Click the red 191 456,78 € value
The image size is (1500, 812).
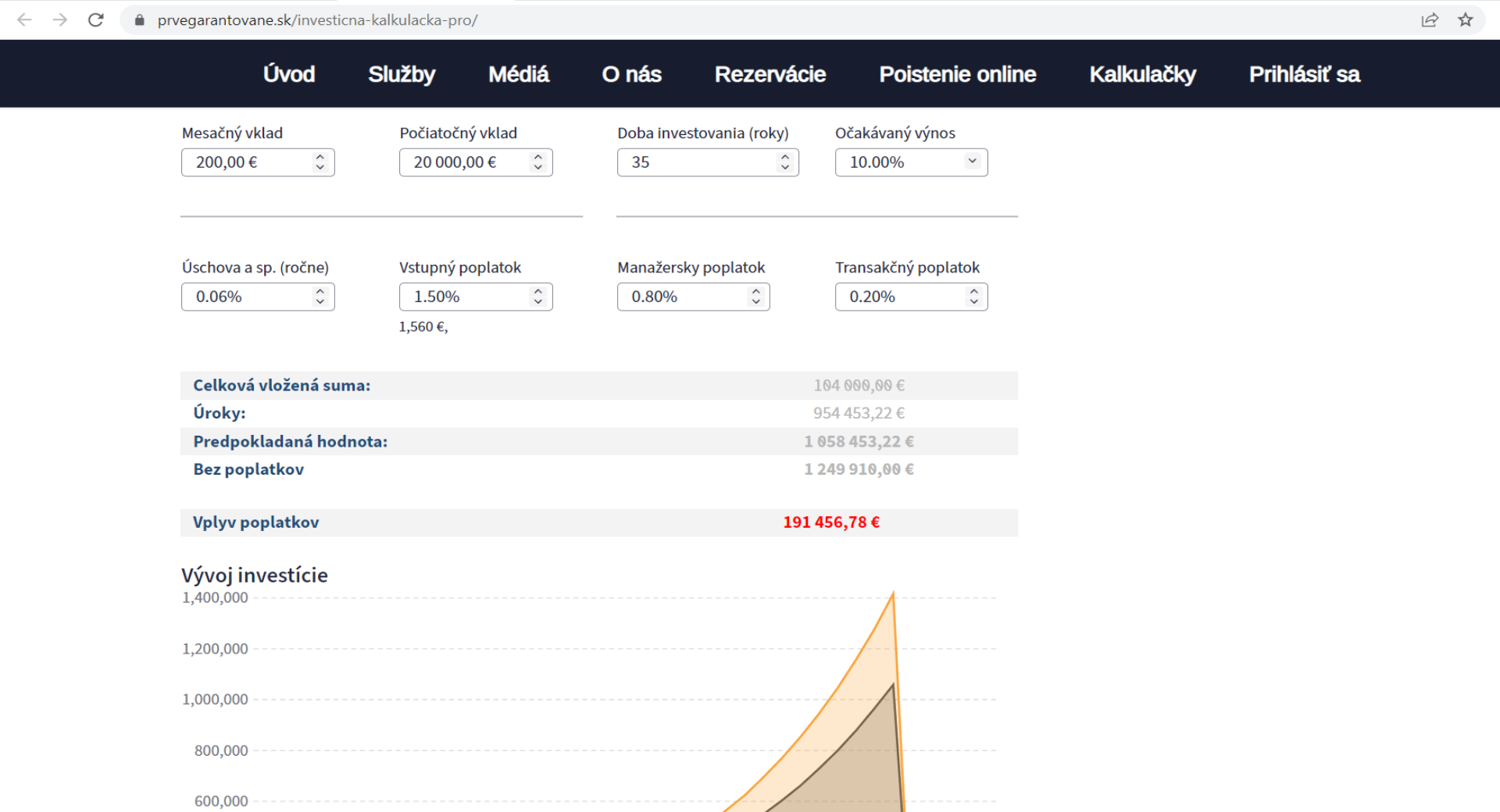831,523
